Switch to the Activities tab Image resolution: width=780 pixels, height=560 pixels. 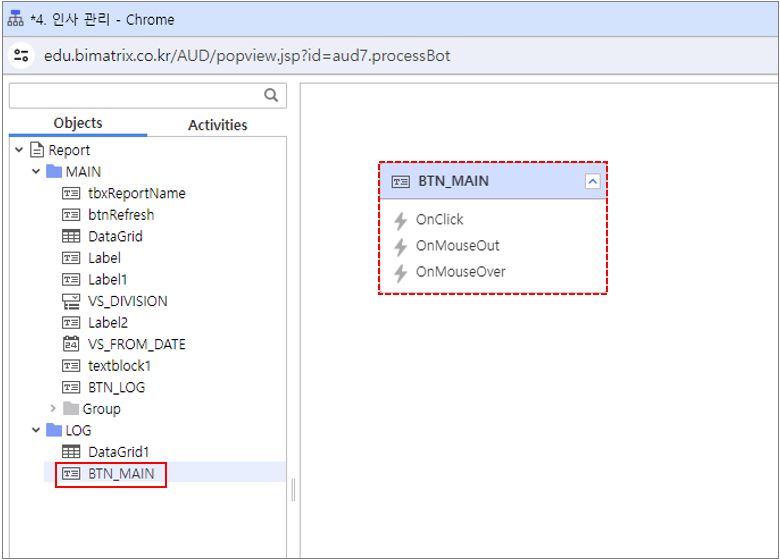click(217, 125)
